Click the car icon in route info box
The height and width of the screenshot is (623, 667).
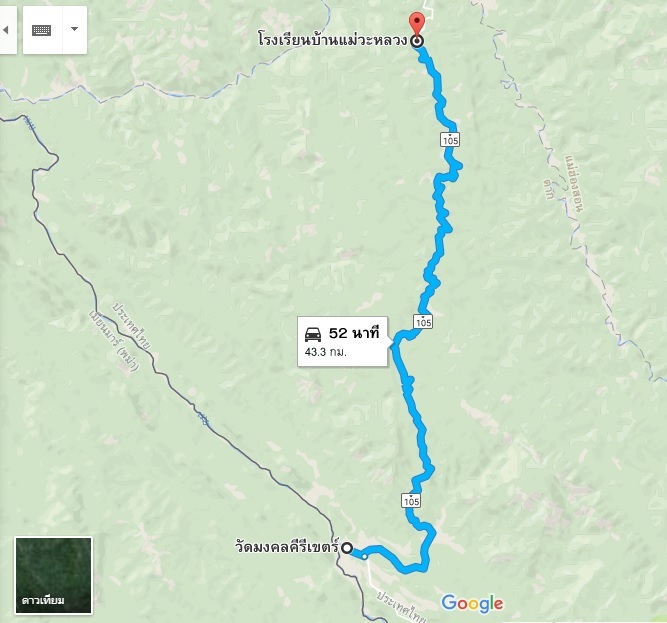(x=313, y=334)
